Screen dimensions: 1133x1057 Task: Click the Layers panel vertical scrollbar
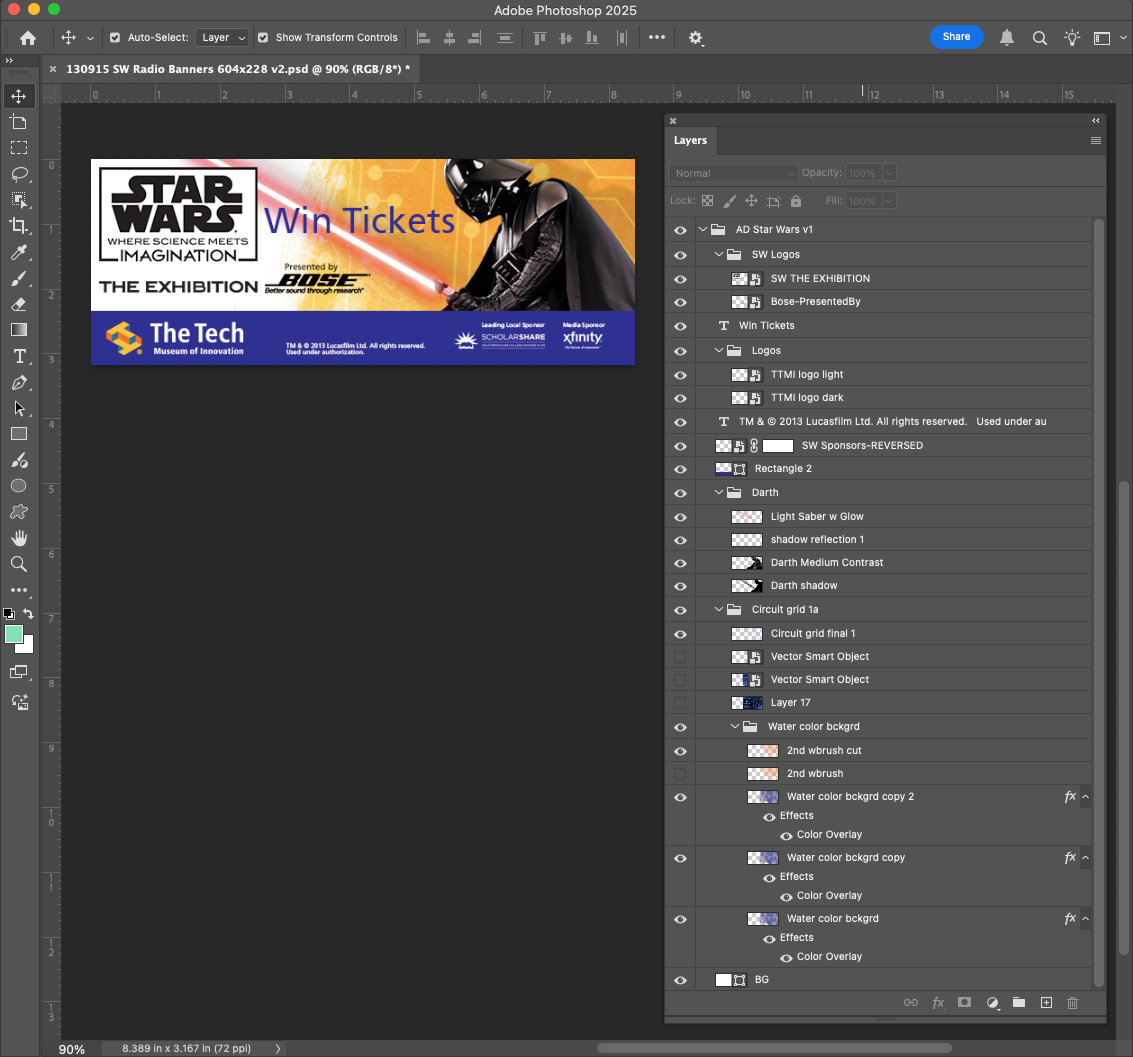(x=1098, y=602)
